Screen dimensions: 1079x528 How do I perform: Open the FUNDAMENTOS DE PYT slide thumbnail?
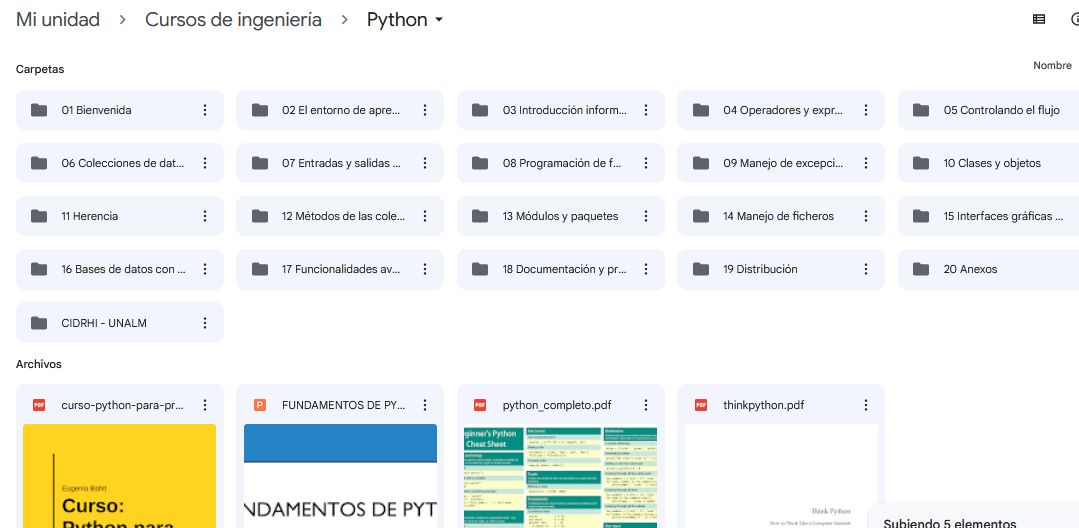[340, 476]
